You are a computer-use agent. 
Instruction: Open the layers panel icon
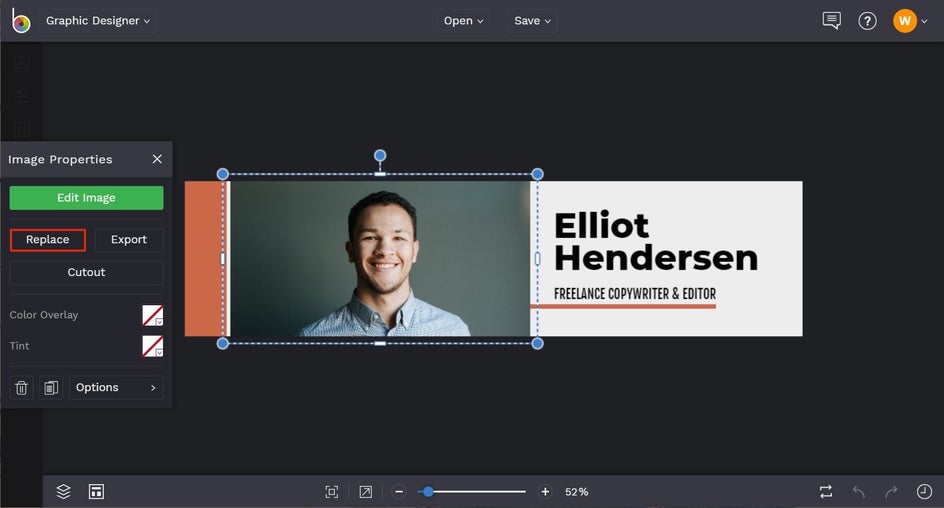click(63, 491)
